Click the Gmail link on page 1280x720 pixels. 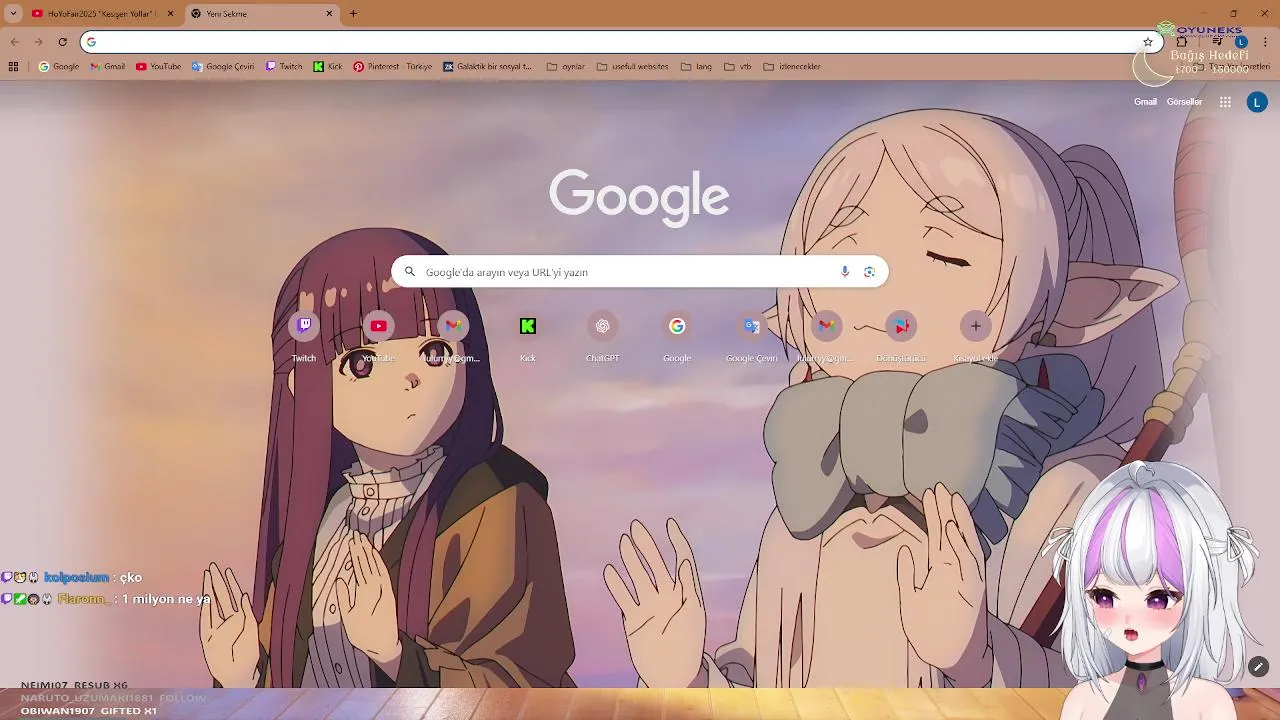pos(1145,102)
